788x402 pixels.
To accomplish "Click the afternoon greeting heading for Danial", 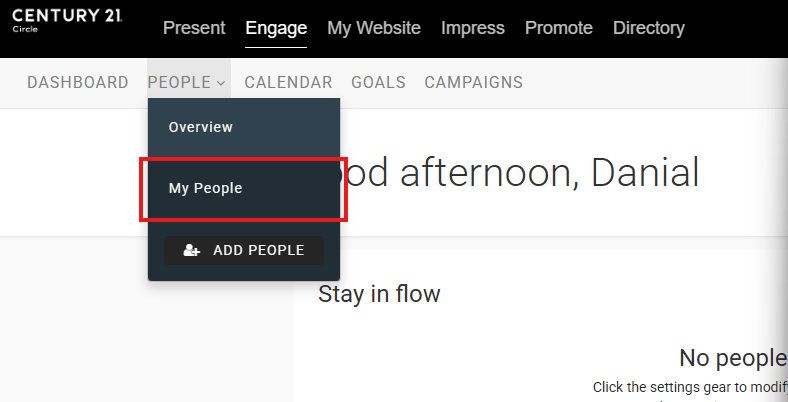I will coord(520,173).
